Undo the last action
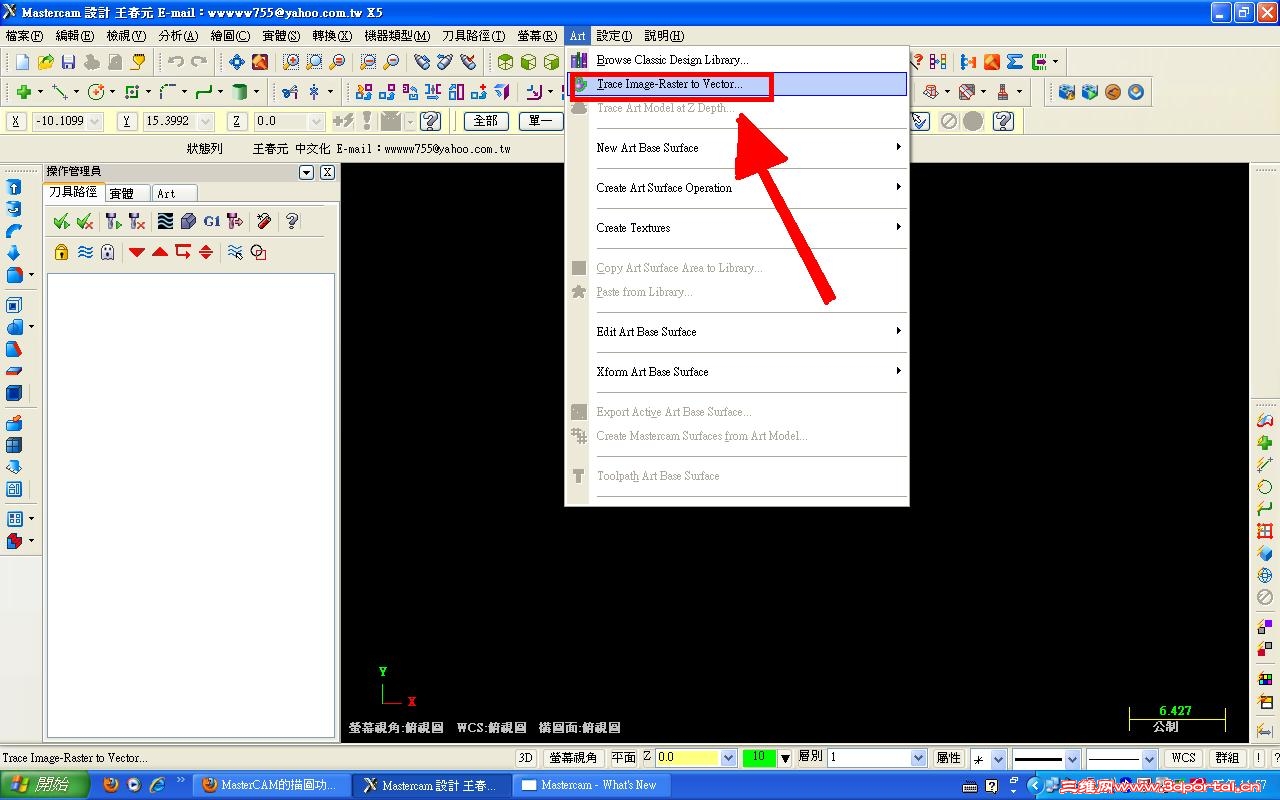1280x800 pixels. 176,62
